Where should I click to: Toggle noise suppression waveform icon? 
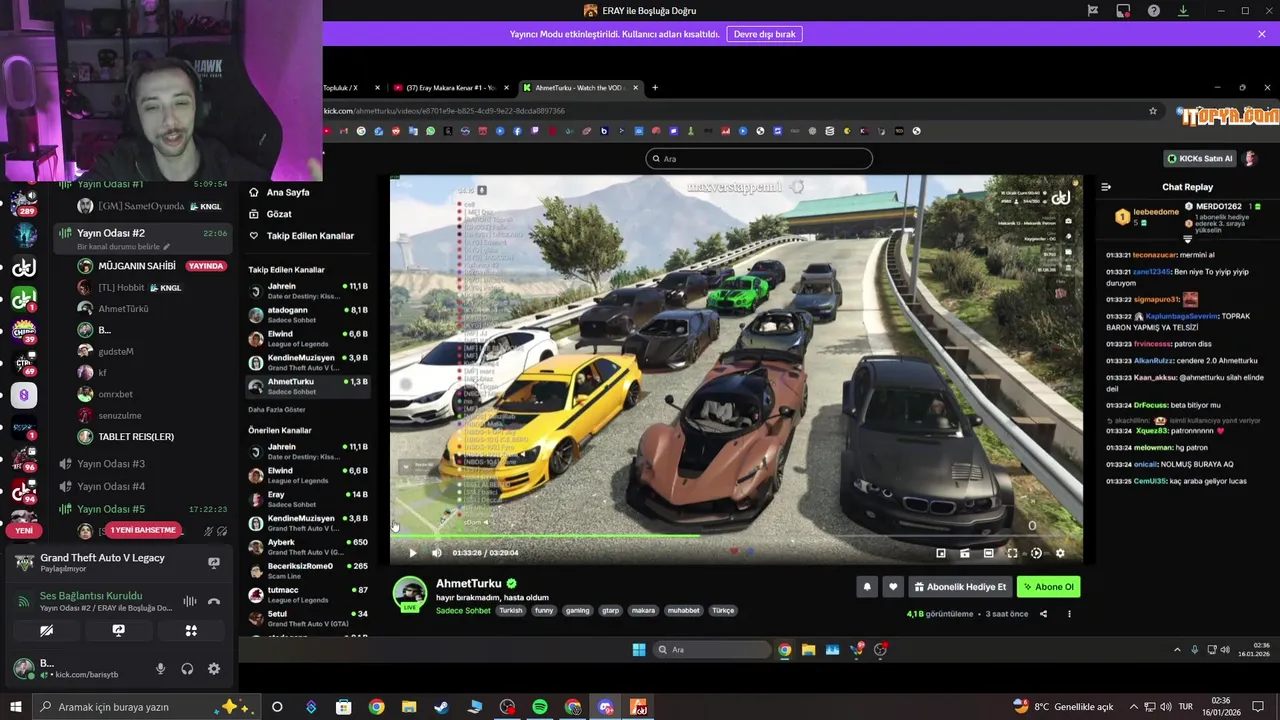click(x=190, y=601)
